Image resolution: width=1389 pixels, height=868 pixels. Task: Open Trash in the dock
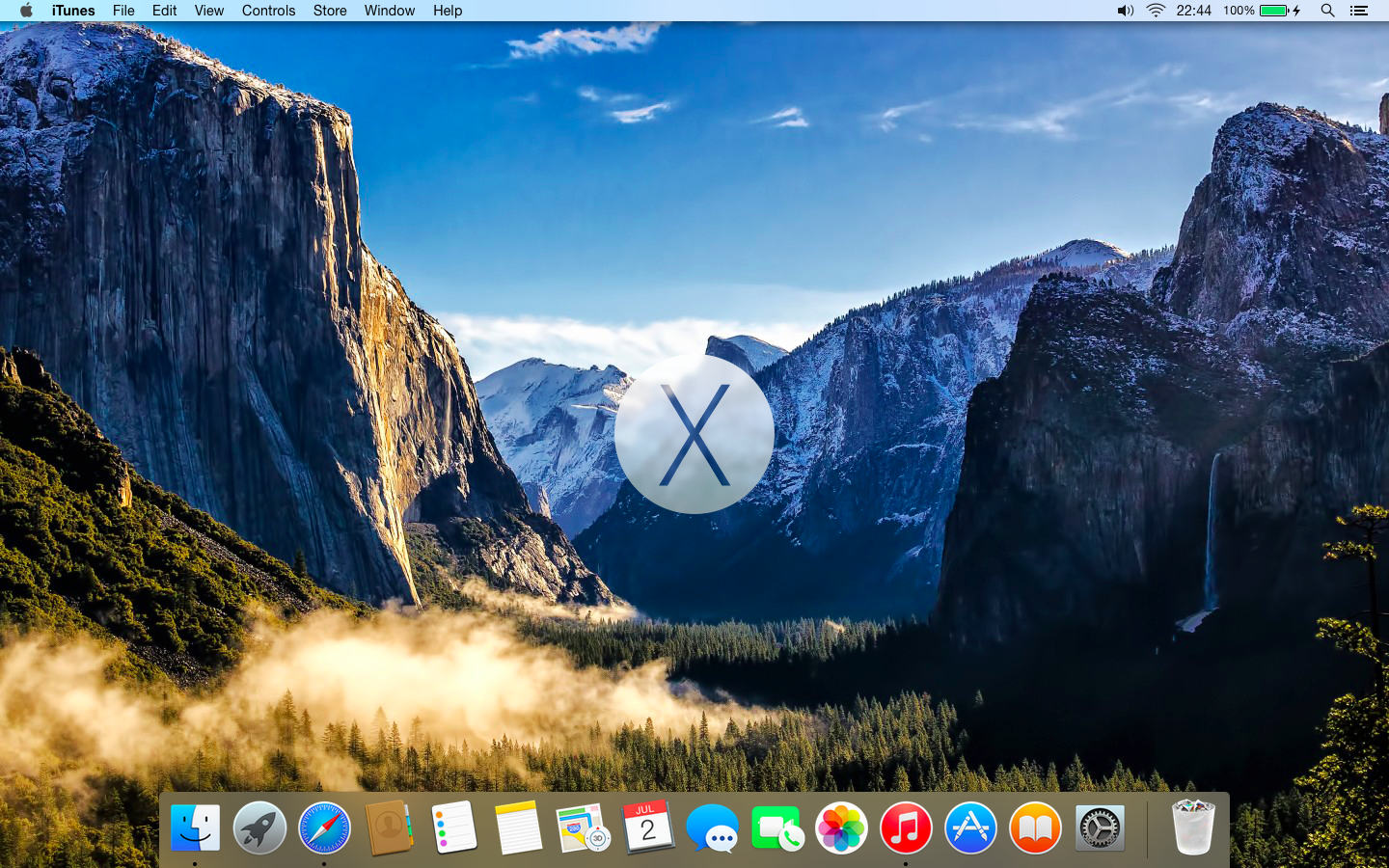[1193, 827]
